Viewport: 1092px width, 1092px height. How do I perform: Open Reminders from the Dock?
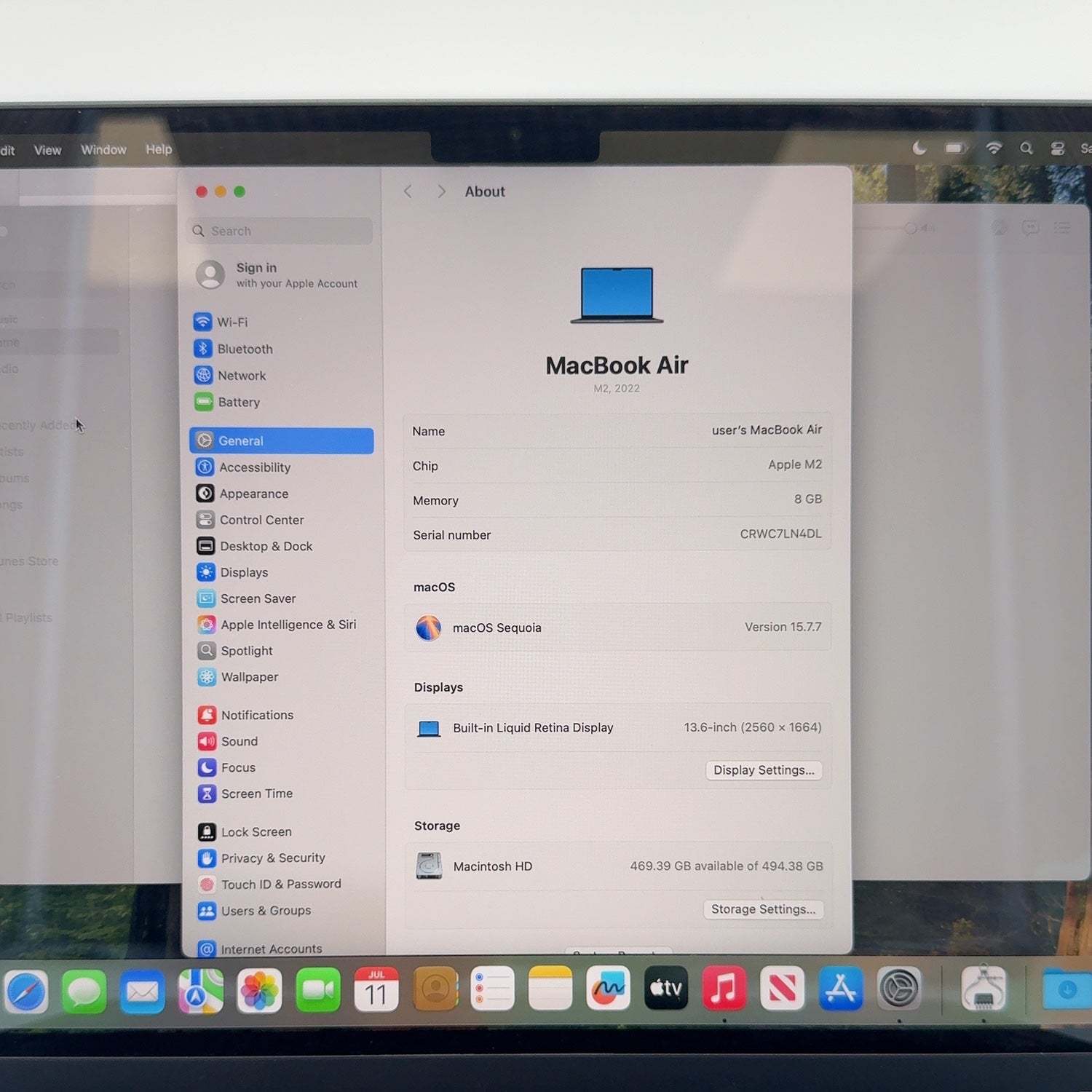point(492,989)
